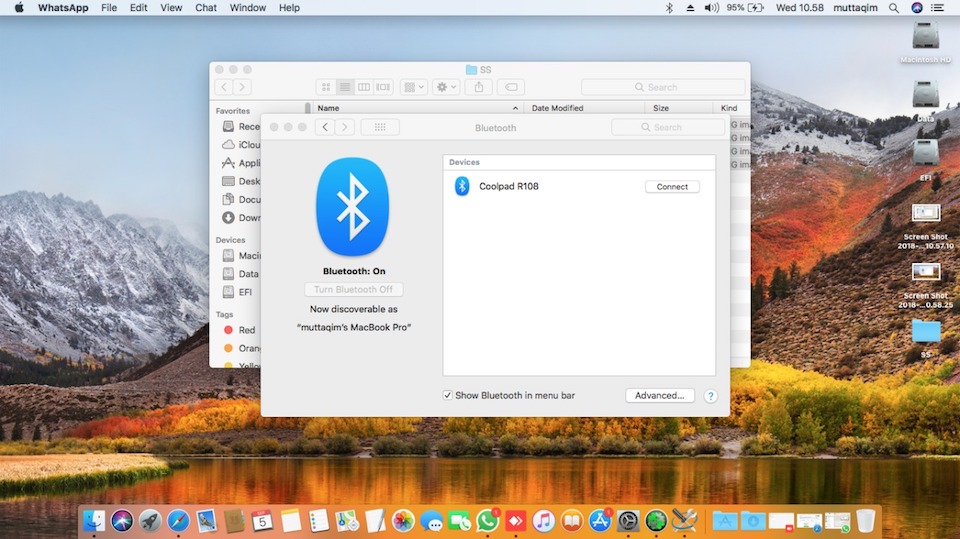
Task: Sort Finder list by the Size column
Action: (x=678, y=108)
